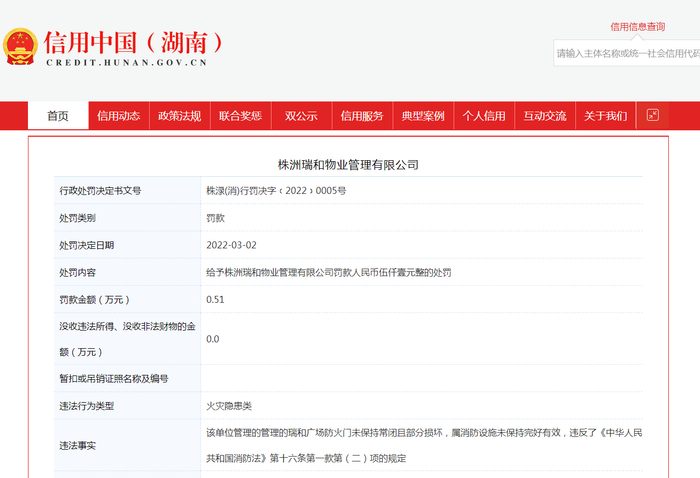The width and height of the screenshot is (700, 478).
Task: Click penalty content text 给予株洲瑞和物业管理有限公司罚款
Action: (x=329, y=272)
